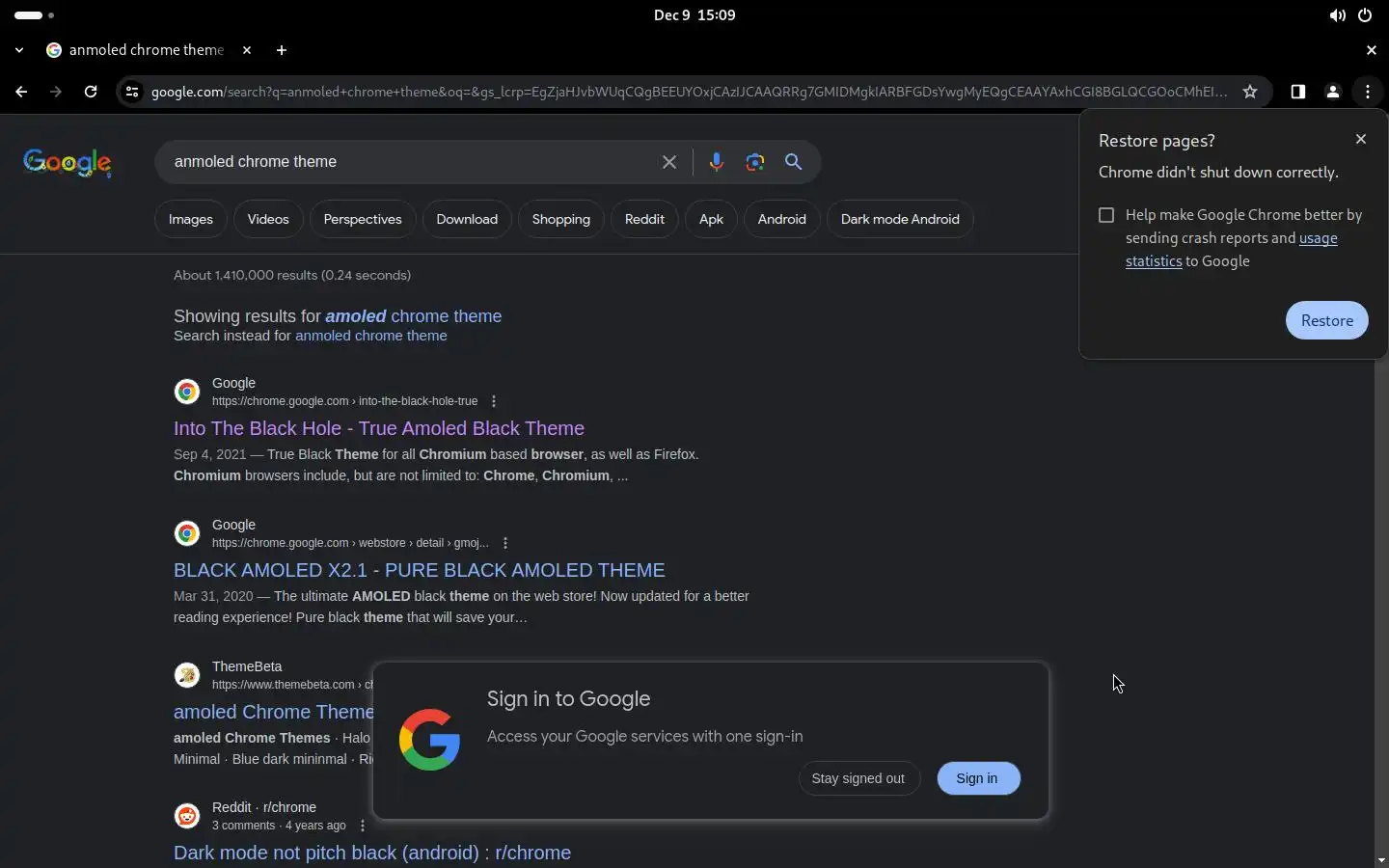Open a new tab with plus icon
Image resolution: width=1389 pixels, height=868 pixels.
point(282,50)
